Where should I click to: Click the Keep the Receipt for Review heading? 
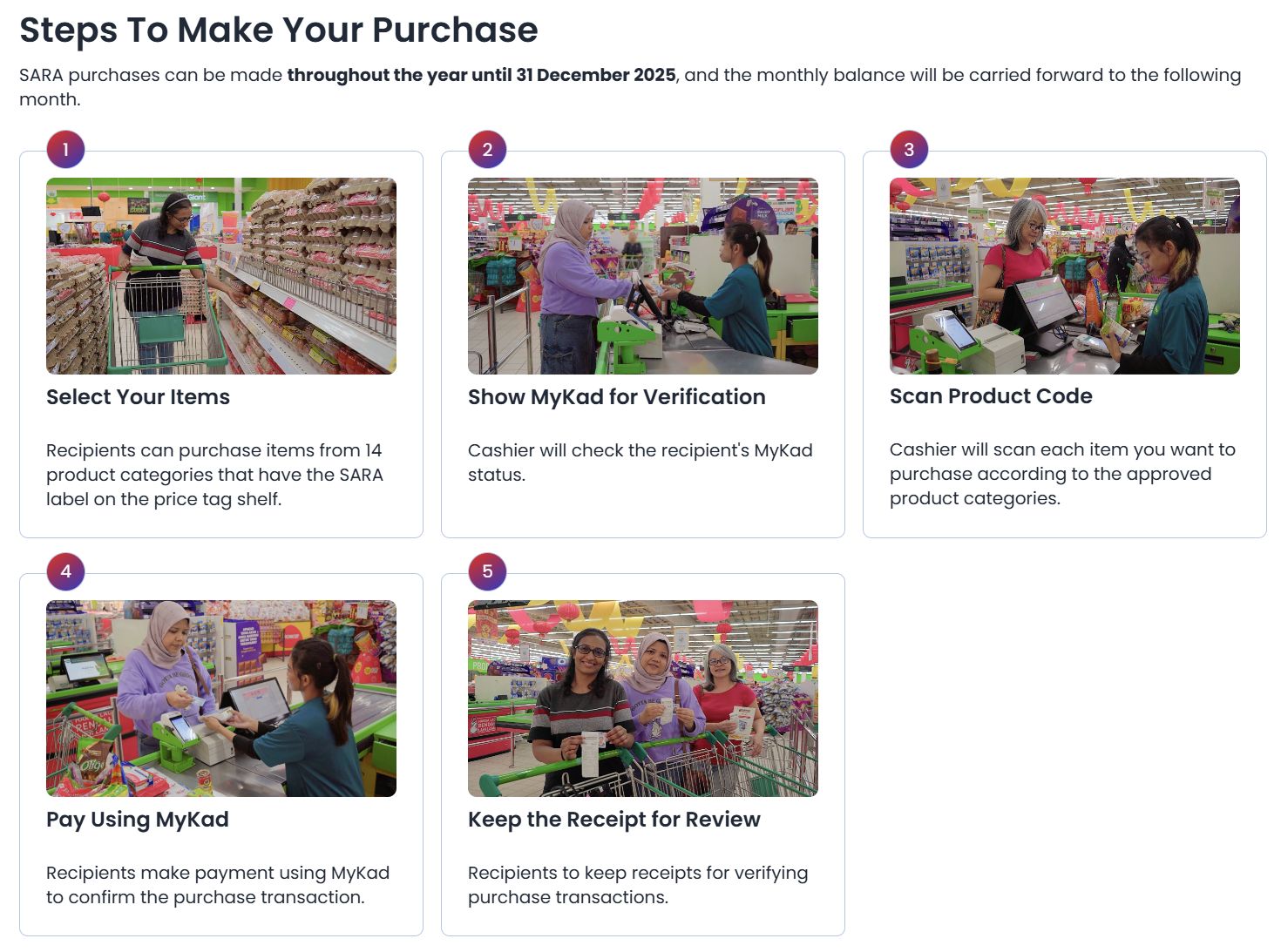tap(613, 820)
